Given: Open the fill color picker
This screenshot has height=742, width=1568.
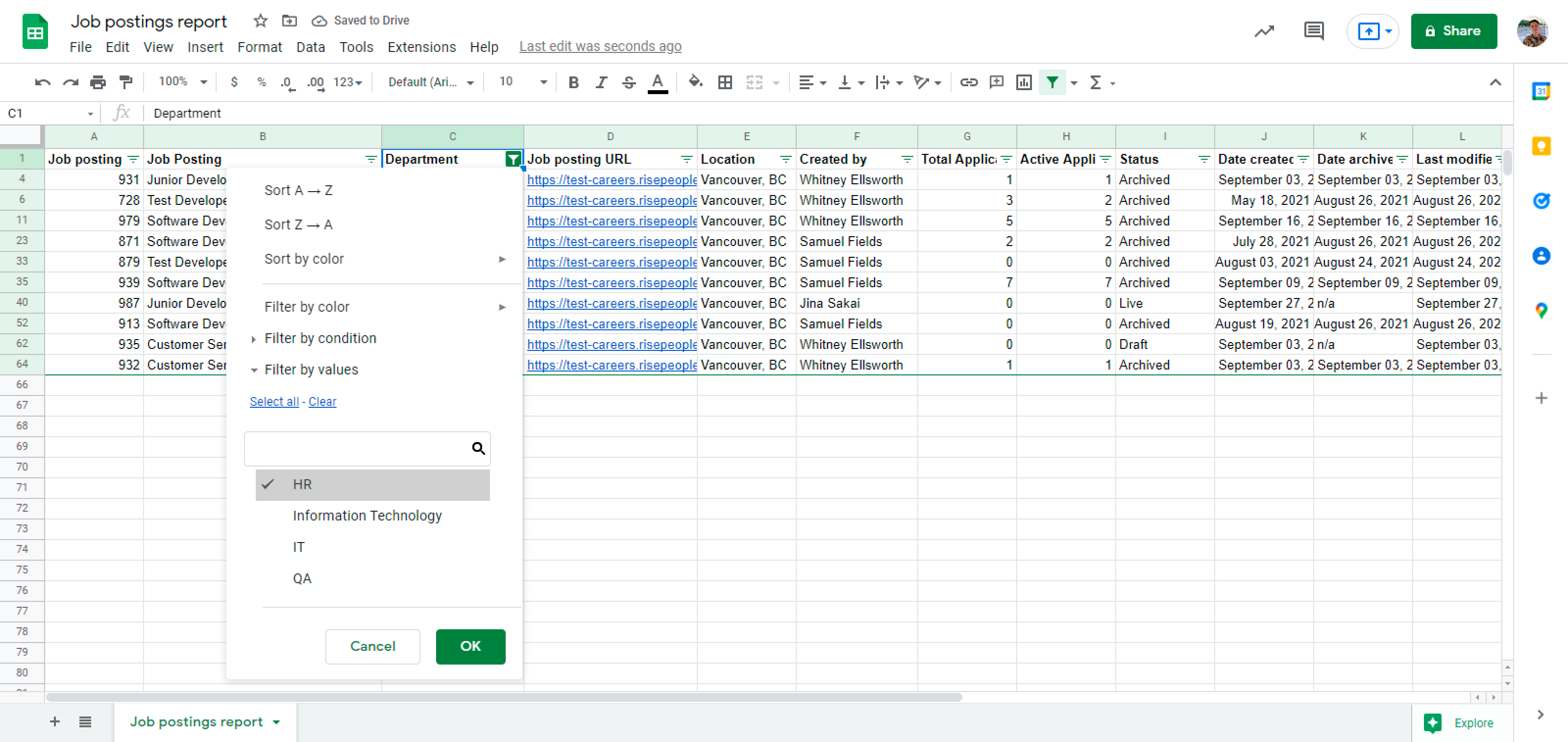Looking at the screenshot, I should (695, 82).
